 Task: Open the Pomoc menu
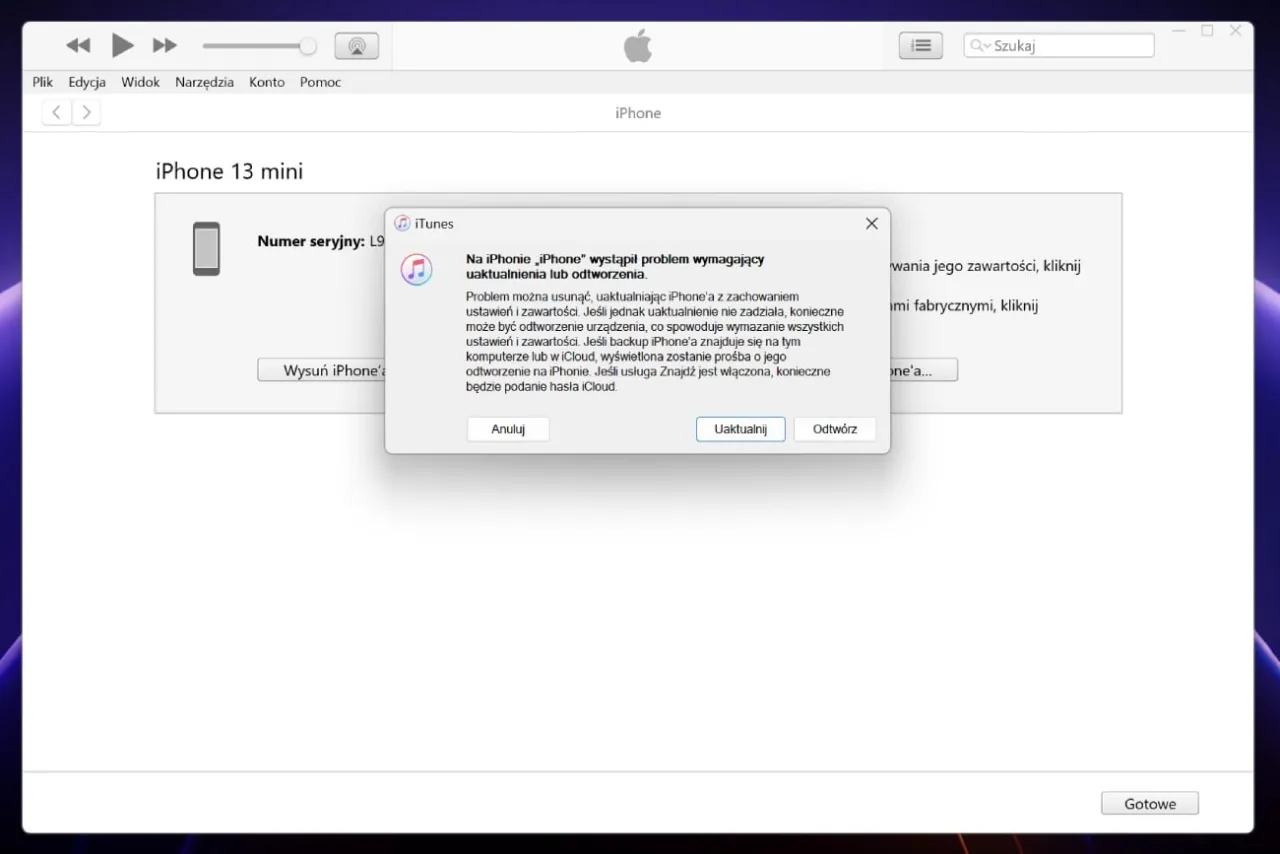320,82
